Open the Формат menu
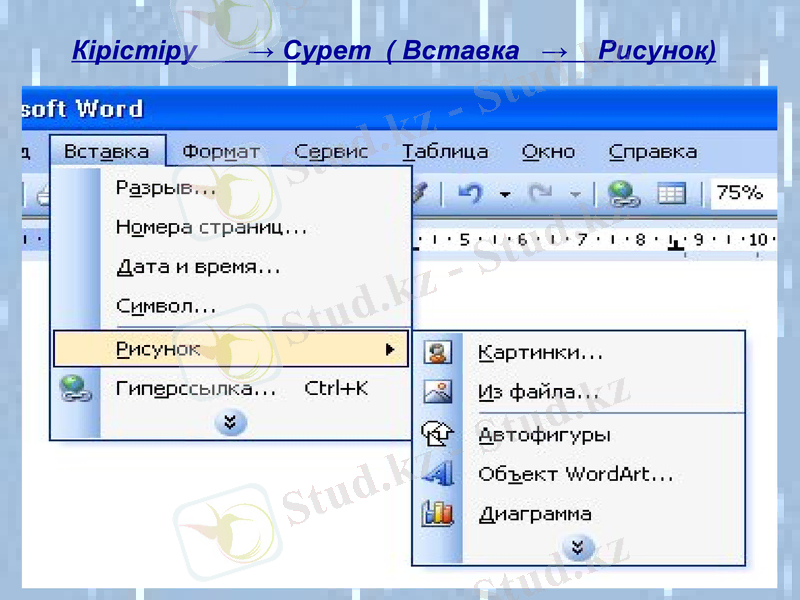800x600 pixels. pos(221,150)
